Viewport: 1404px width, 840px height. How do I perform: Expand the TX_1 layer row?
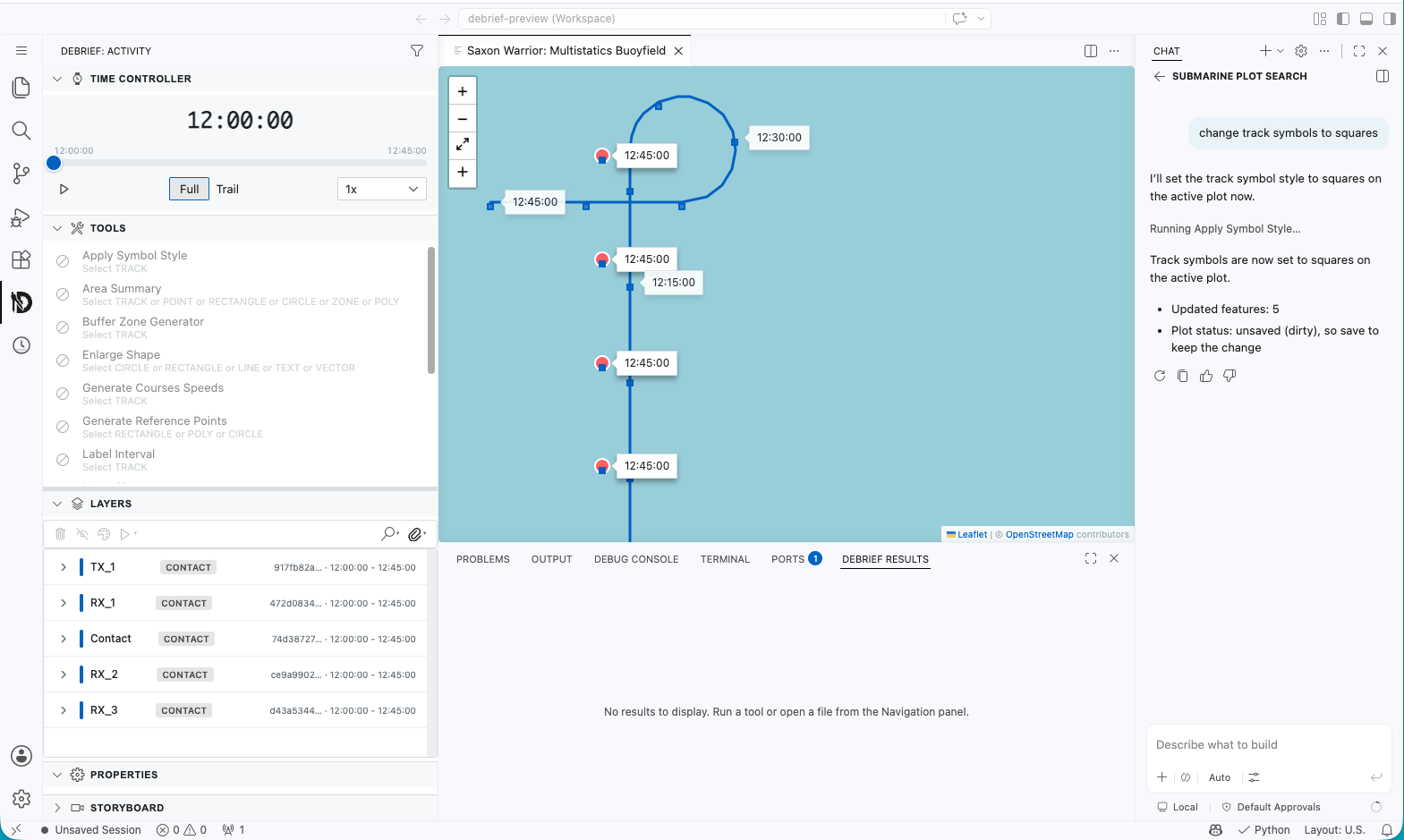(x=64, y=567)
